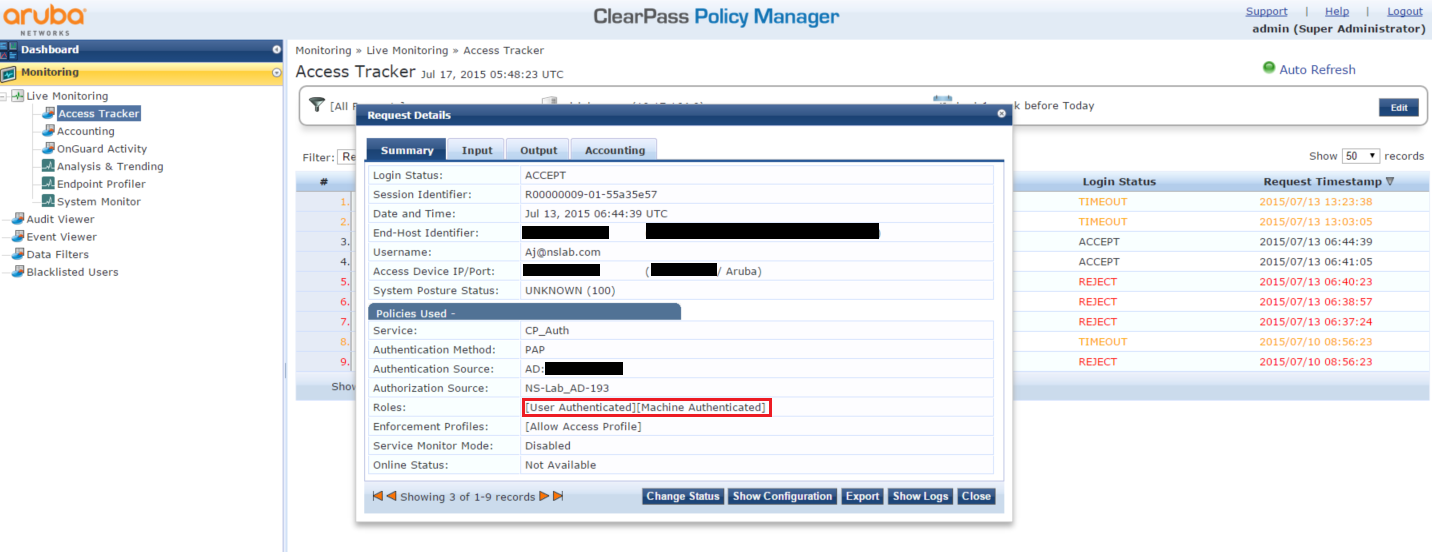Click the Logout link
This screenshot has height=552, width=1432.
coord(1405,11)
